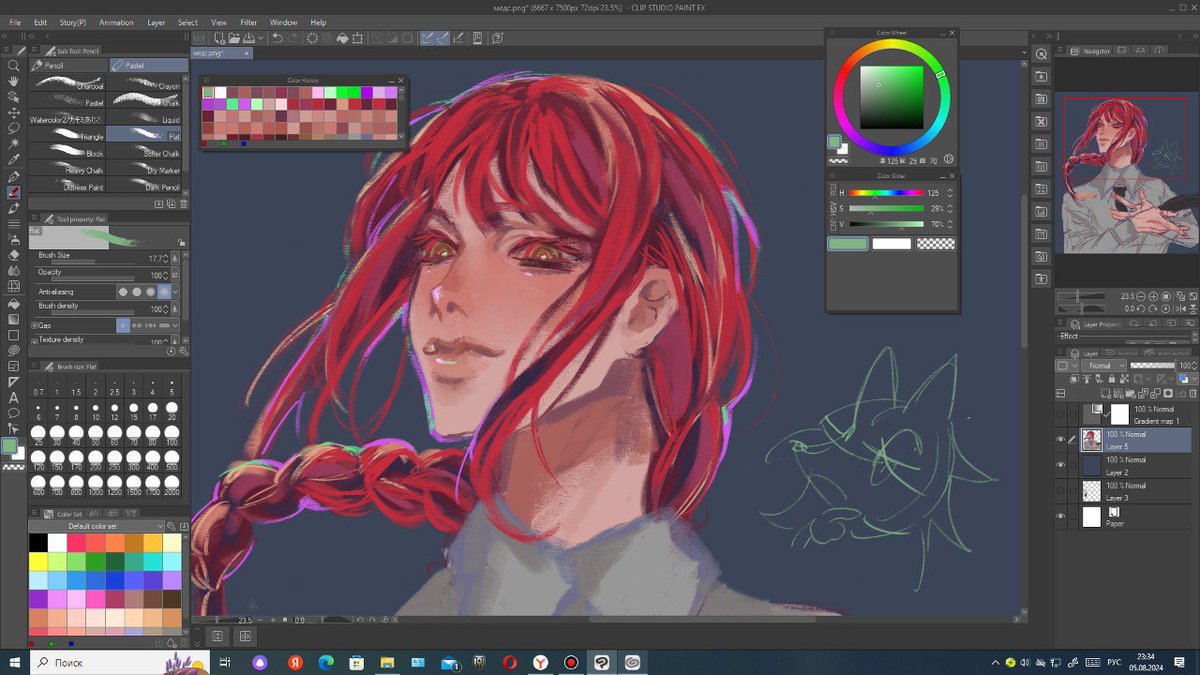
Task: Choose the Crayon brush
Action: 146,84
